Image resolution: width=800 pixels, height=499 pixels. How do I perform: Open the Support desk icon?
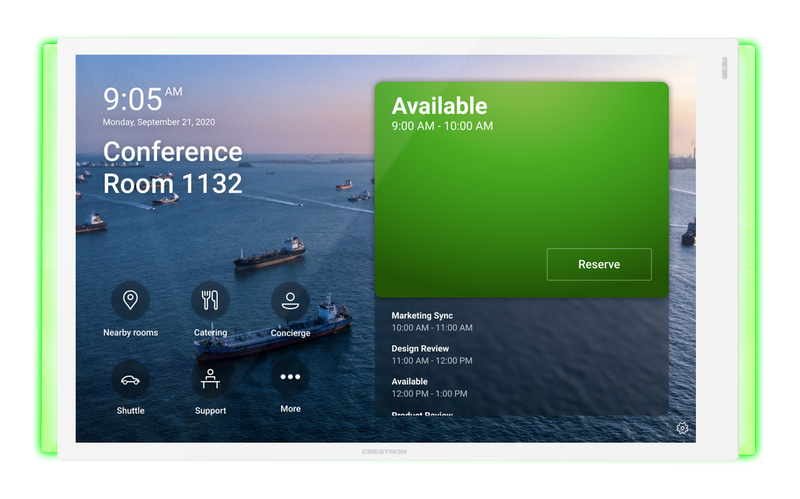pos(210,379)
